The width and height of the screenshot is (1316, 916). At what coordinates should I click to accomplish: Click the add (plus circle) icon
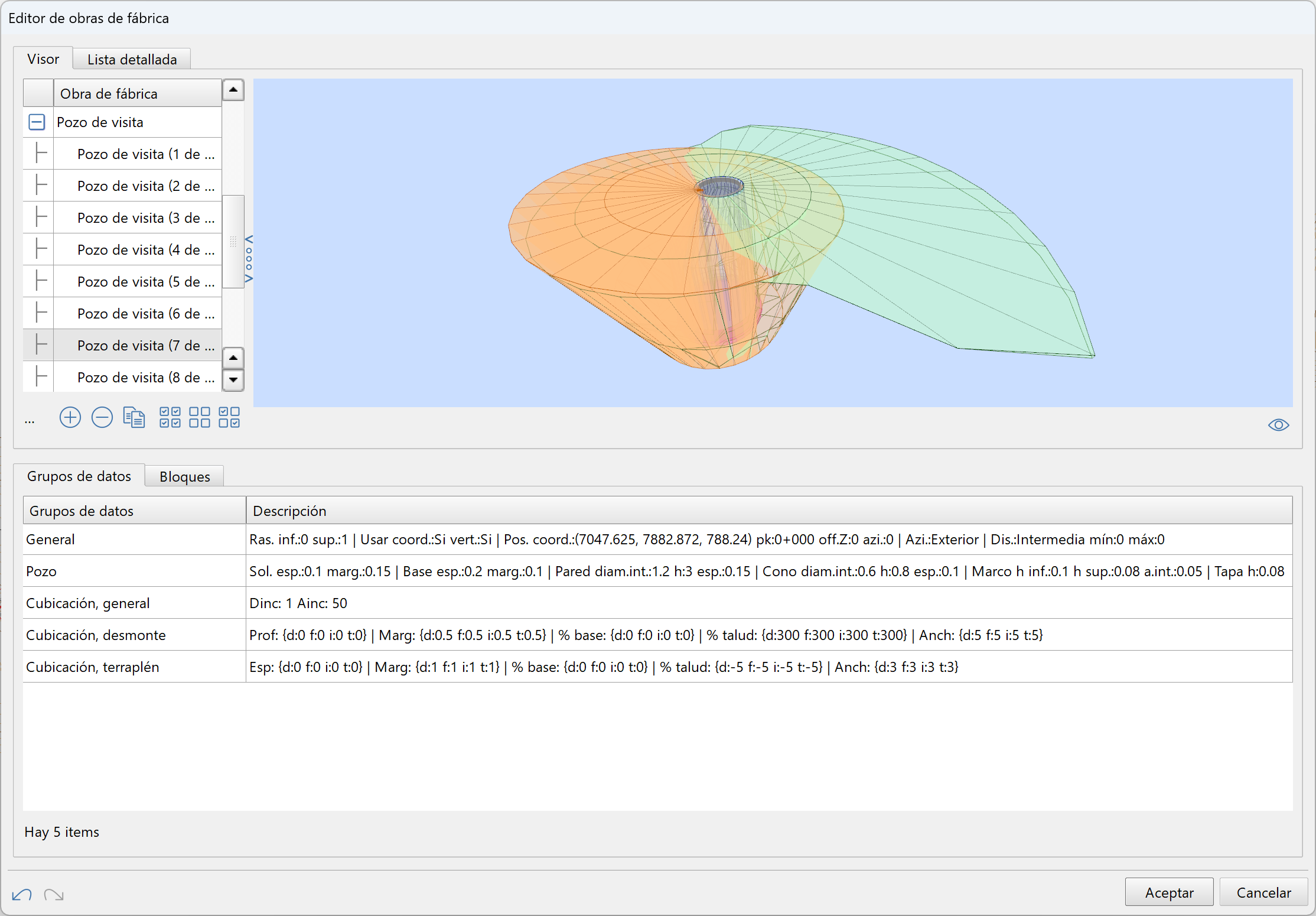(x=70, y=418)
